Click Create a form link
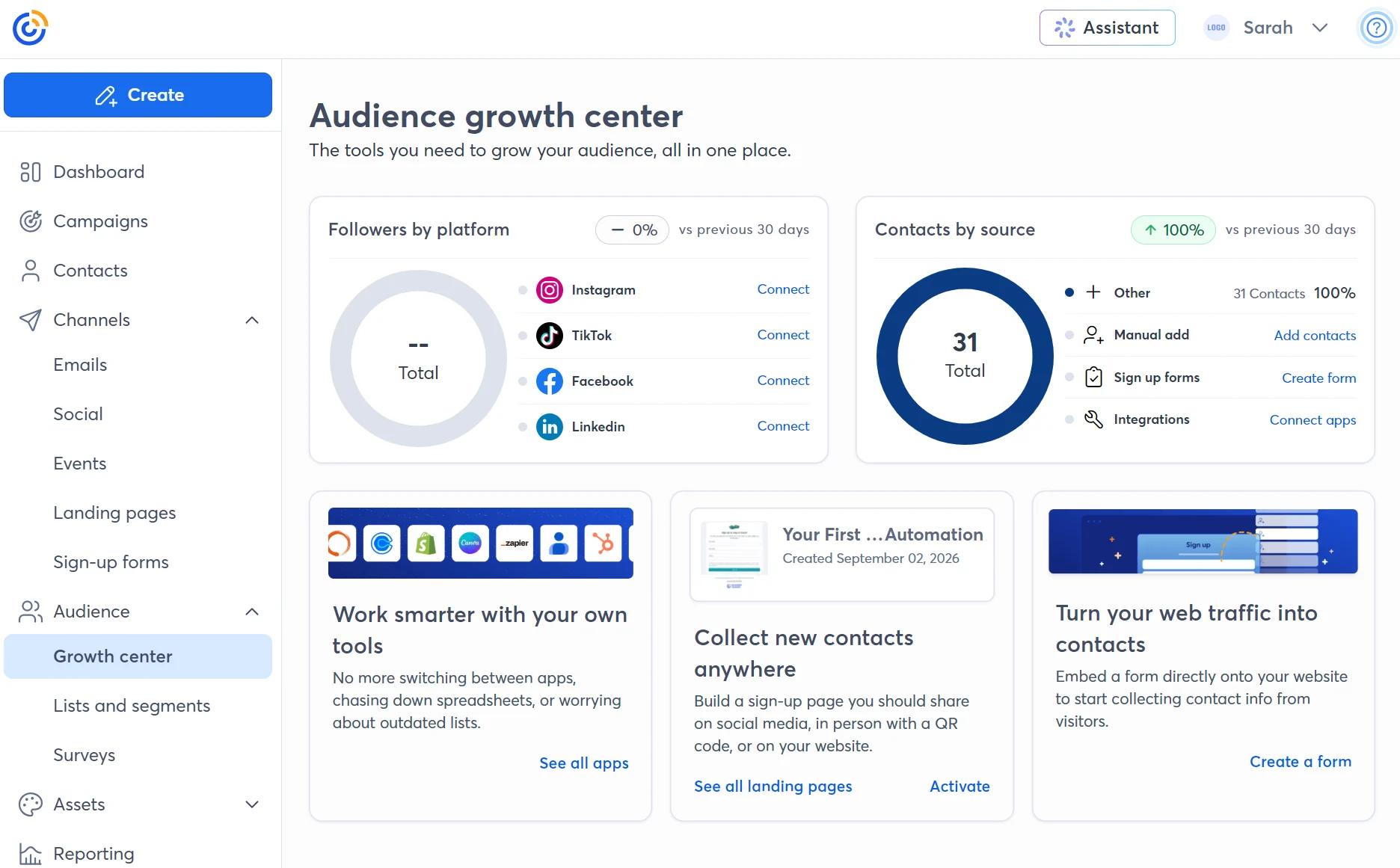This screenshot has height=868, width=1400. click(x=1301, y=762)
